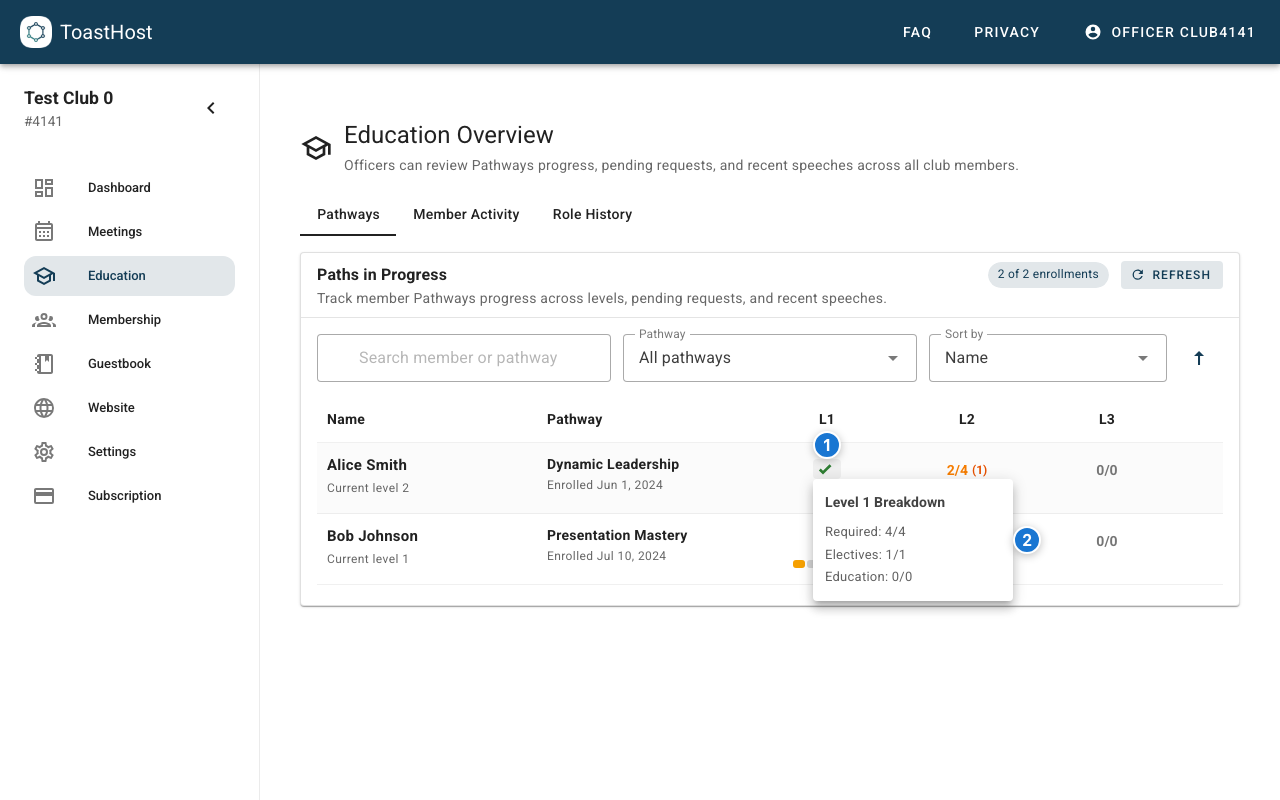
Task: Open Website globe icon in sidebar
Action: coord(44,408)
